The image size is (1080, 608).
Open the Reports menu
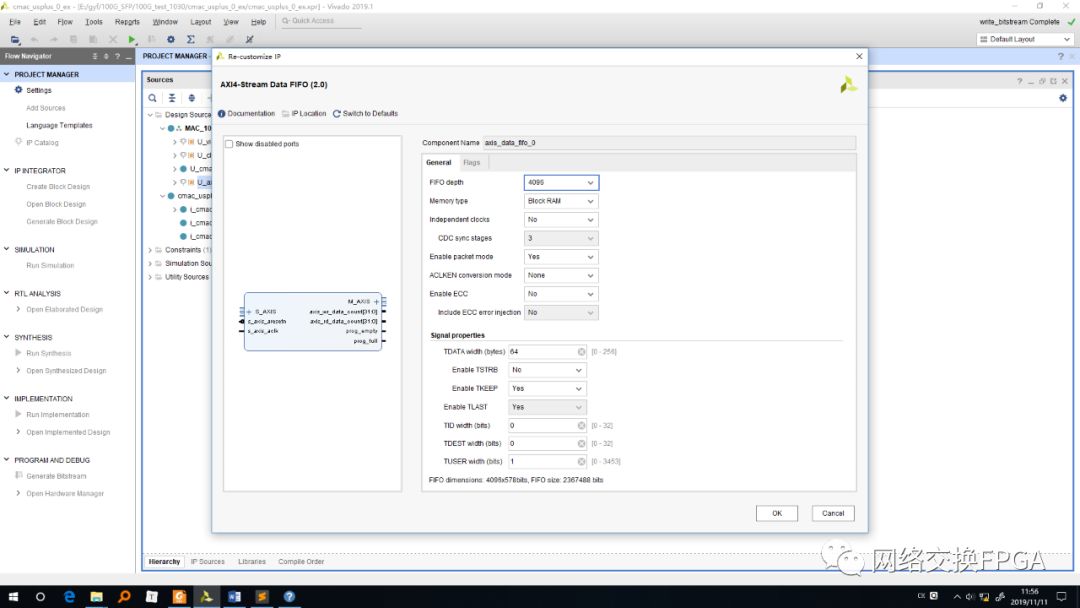(x=127, y=22)
